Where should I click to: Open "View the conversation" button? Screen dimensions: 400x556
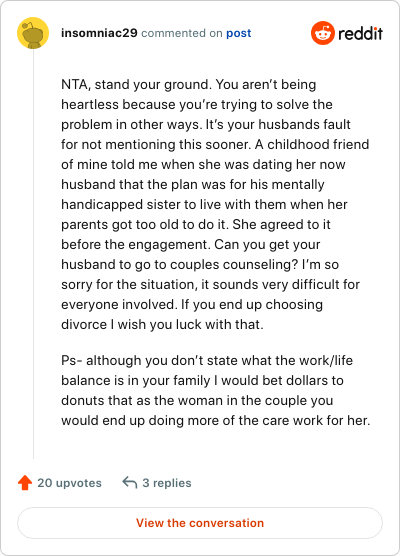pyautogui.click(x=200, y=523)
